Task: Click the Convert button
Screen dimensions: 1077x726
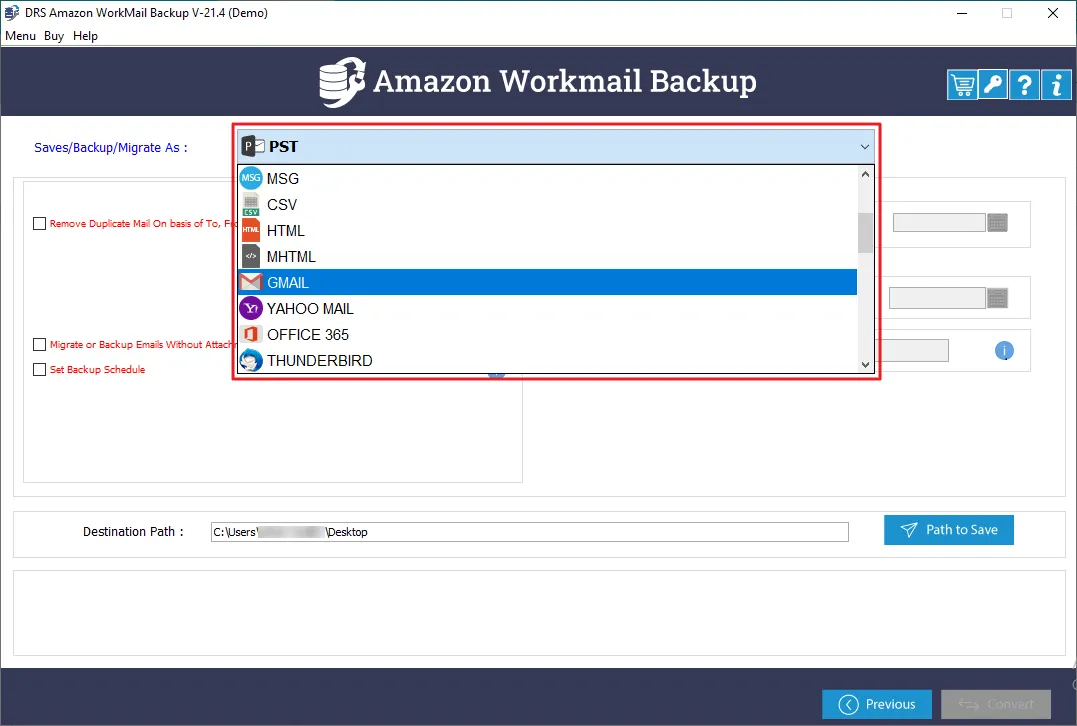Action: tap(996, 704)
